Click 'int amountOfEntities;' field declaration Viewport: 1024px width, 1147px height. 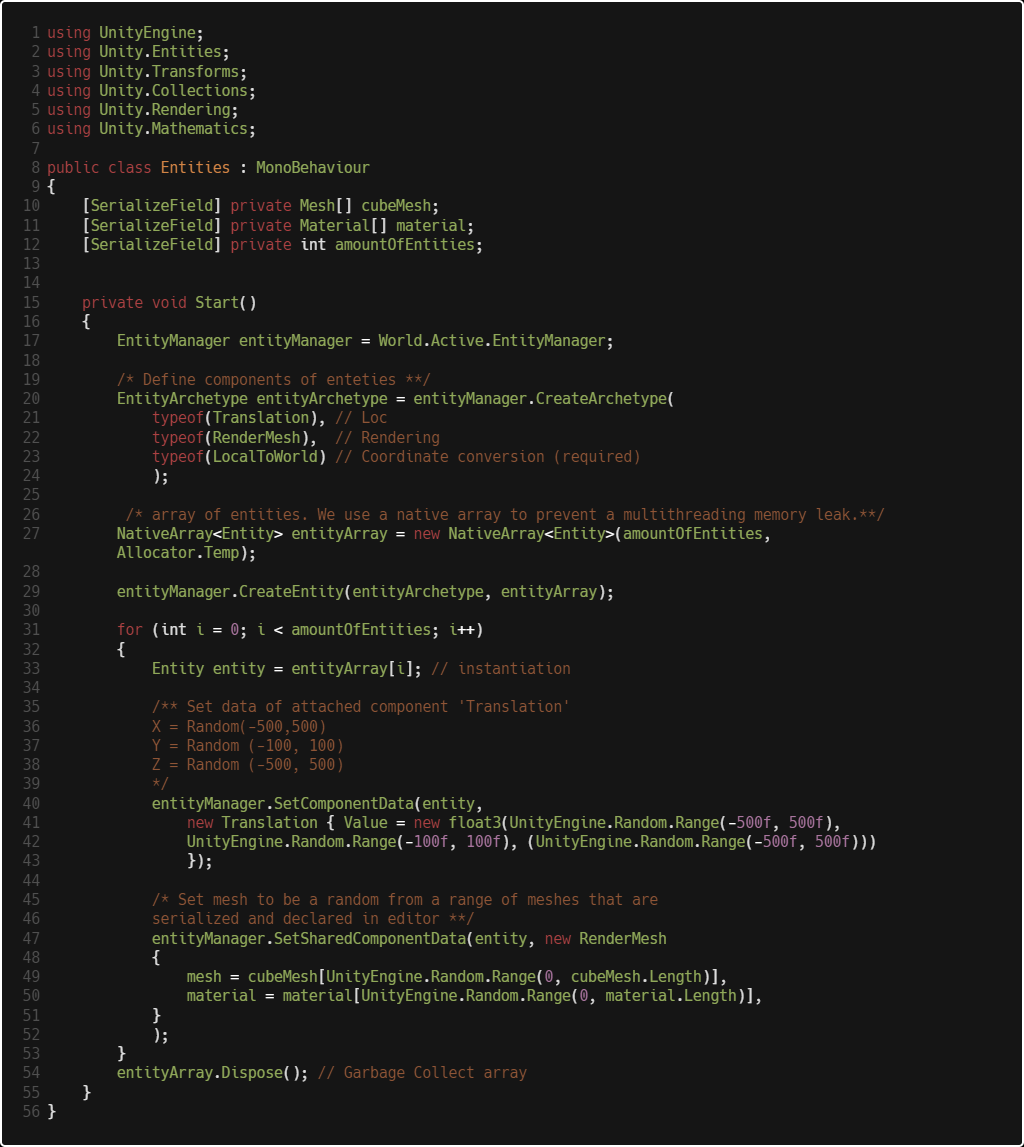tap(391, 244)
